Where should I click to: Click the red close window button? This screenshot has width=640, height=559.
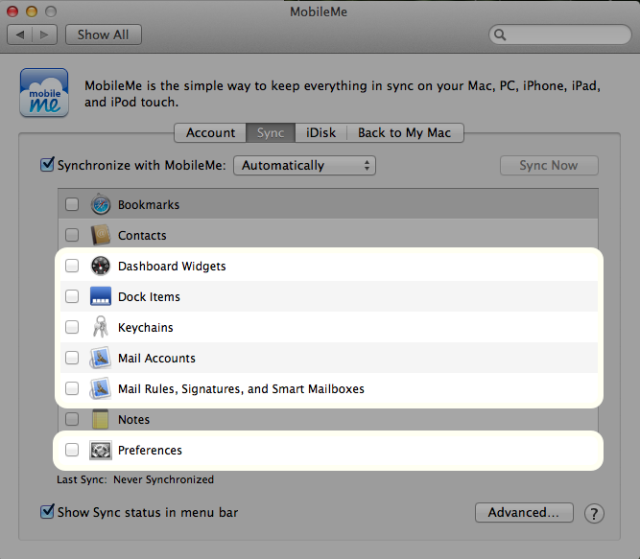pyautogui.click(x=13, y=11)
